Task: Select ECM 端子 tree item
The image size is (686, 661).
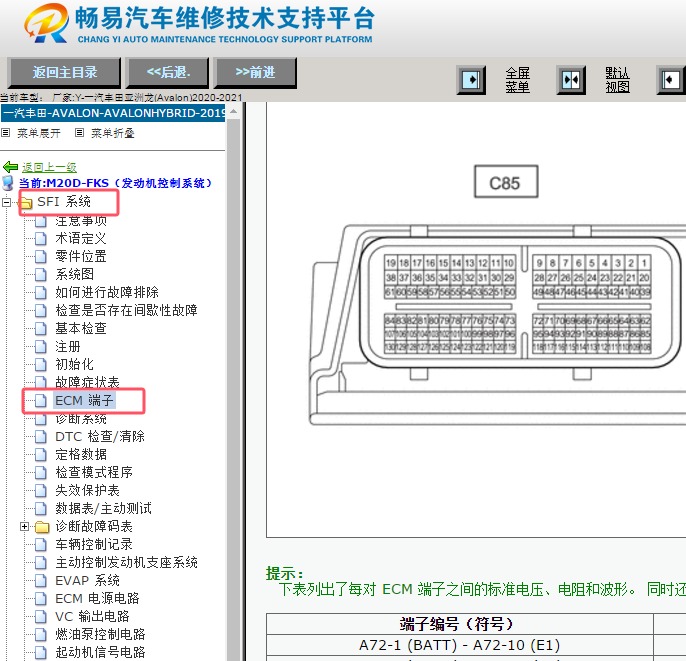Action: 84,400
